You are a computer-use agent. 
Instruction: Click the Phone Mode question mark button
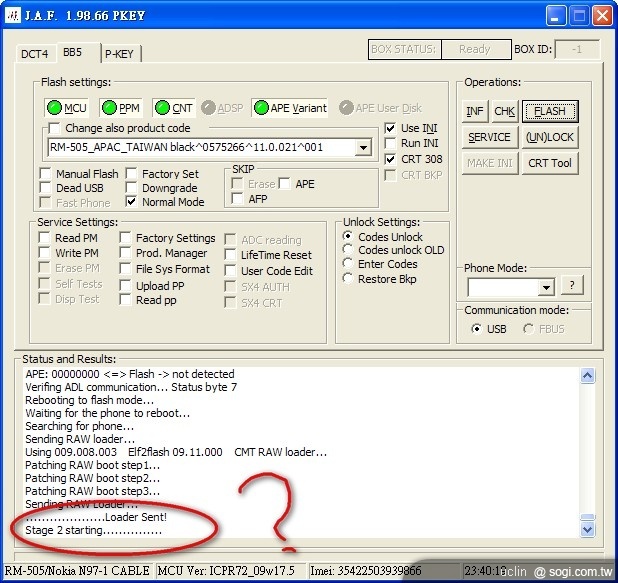572,285
